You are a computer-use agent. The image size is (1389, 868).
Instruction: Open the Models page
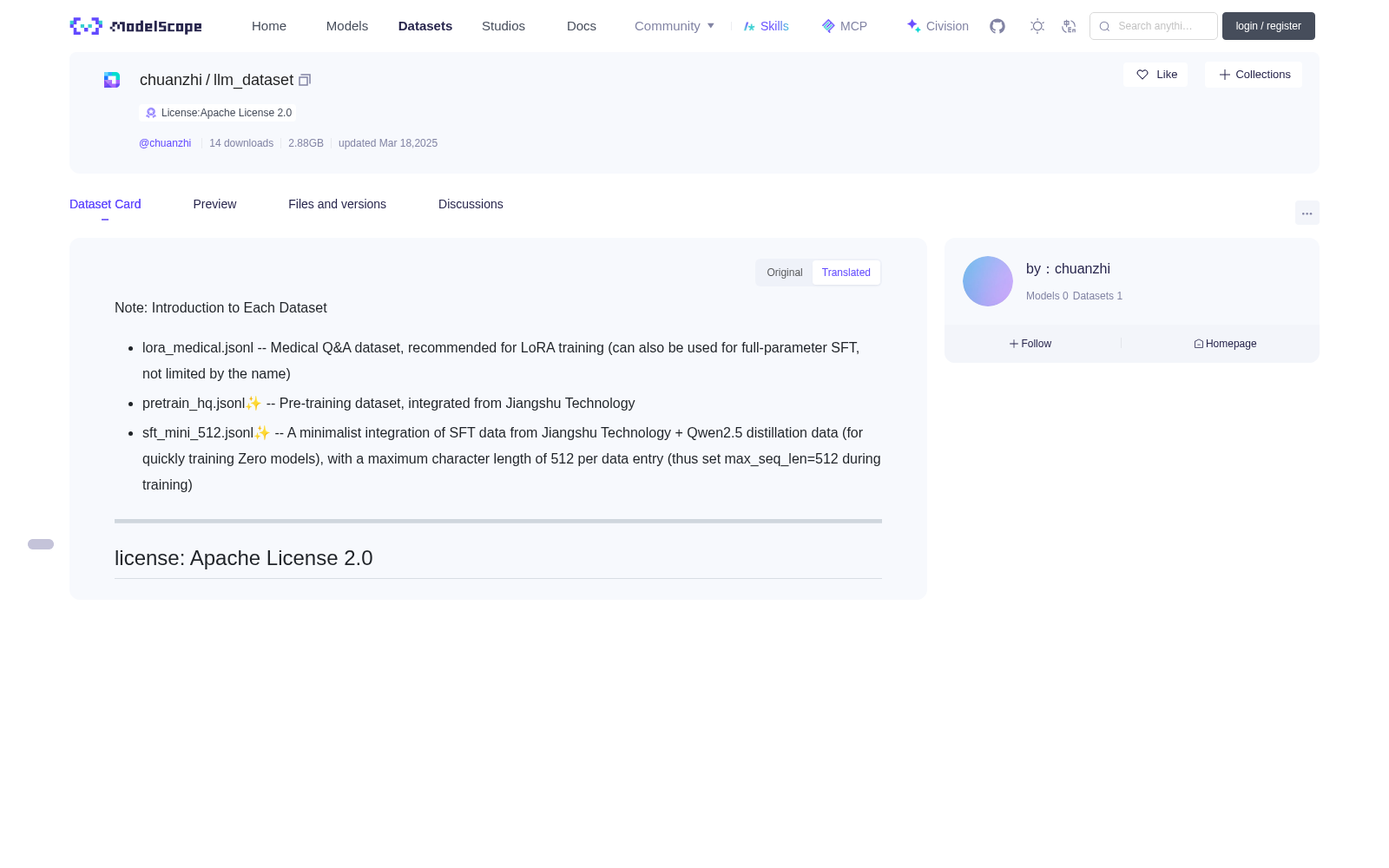point(347,26)
